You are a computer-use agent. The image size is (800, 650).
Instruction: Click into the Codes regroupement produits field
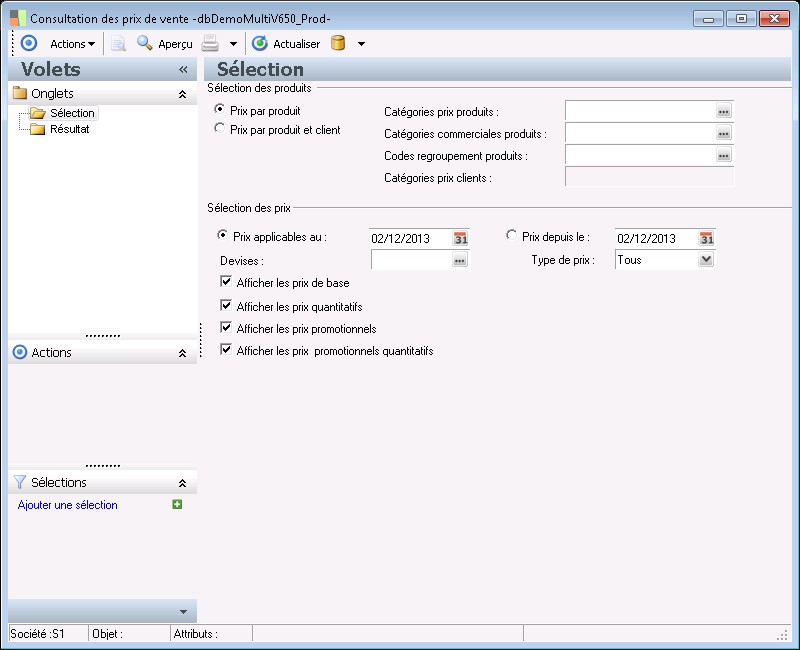(x=640, y=155)
